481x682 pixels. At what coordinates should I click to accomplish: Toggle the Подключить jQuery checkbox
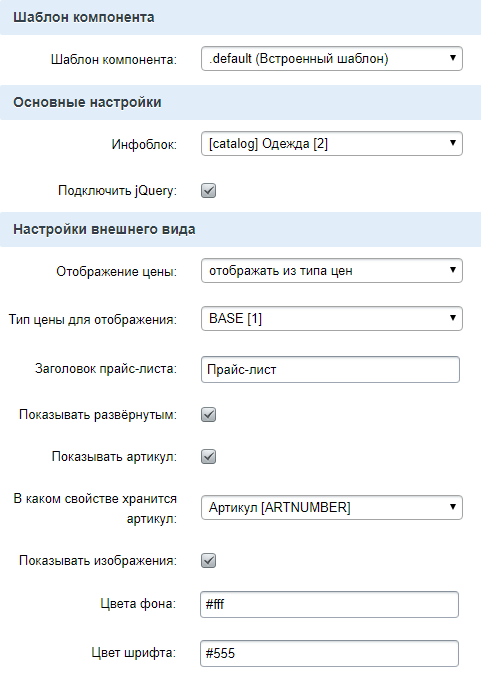point(209,191)
